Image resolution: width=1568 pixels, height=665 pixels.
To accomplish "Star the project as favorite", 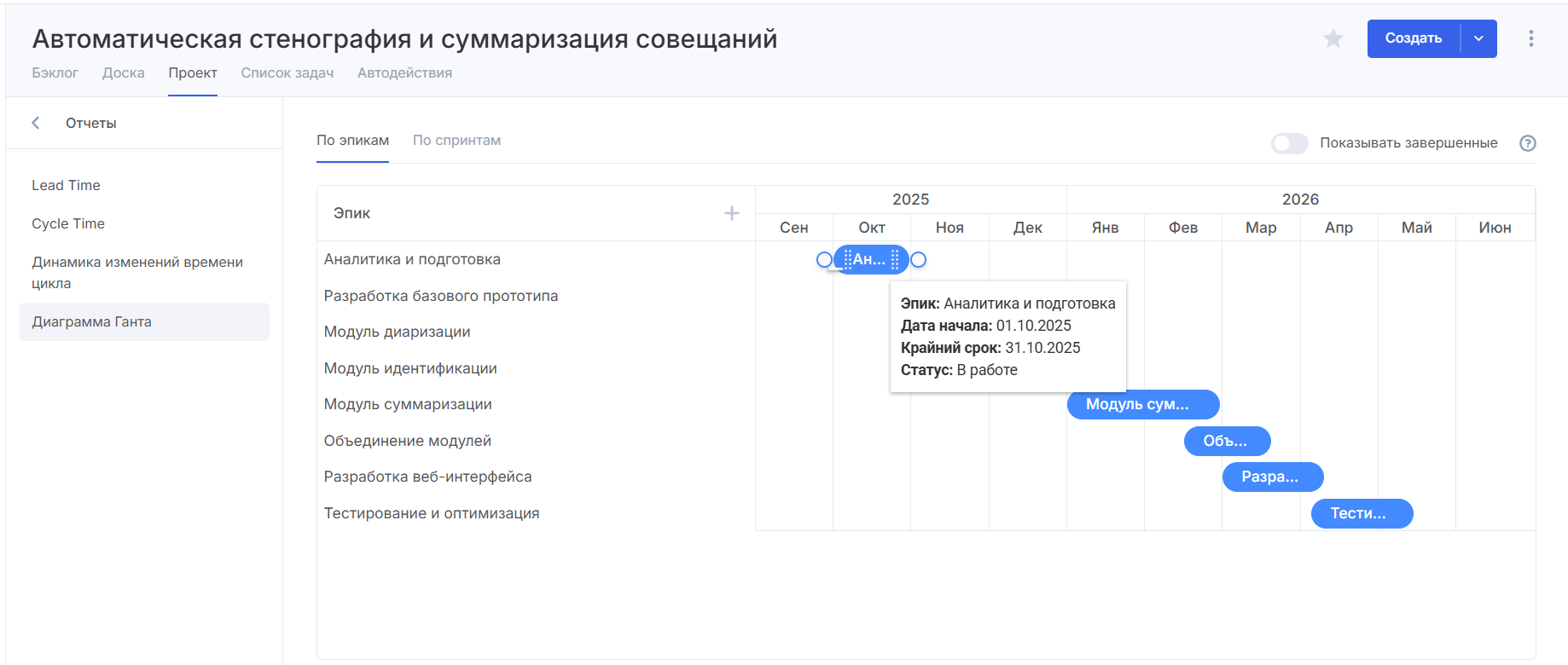I will (1333, 38).
